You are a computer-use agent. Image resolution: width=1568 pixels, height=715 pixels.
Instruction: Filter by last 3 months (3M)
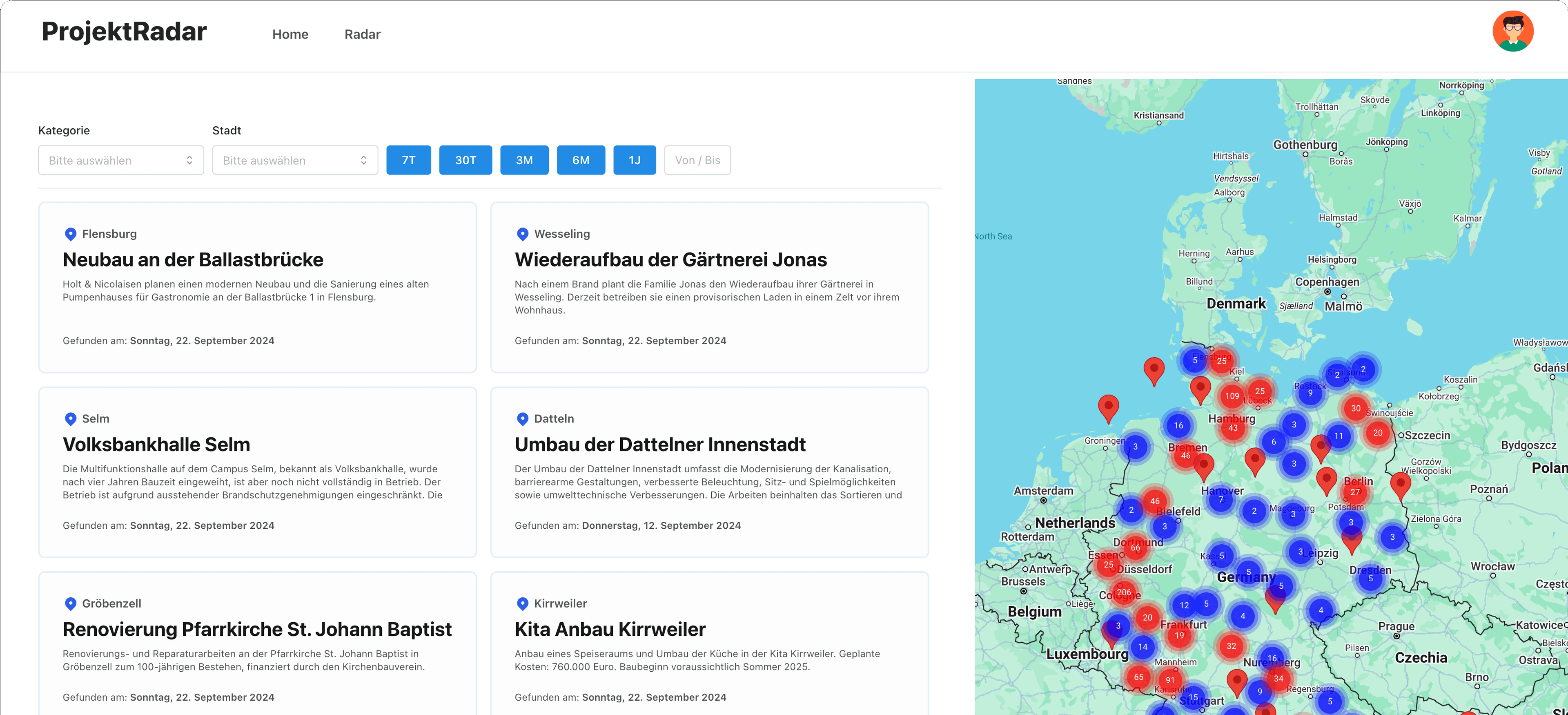[x=524, y=160]
